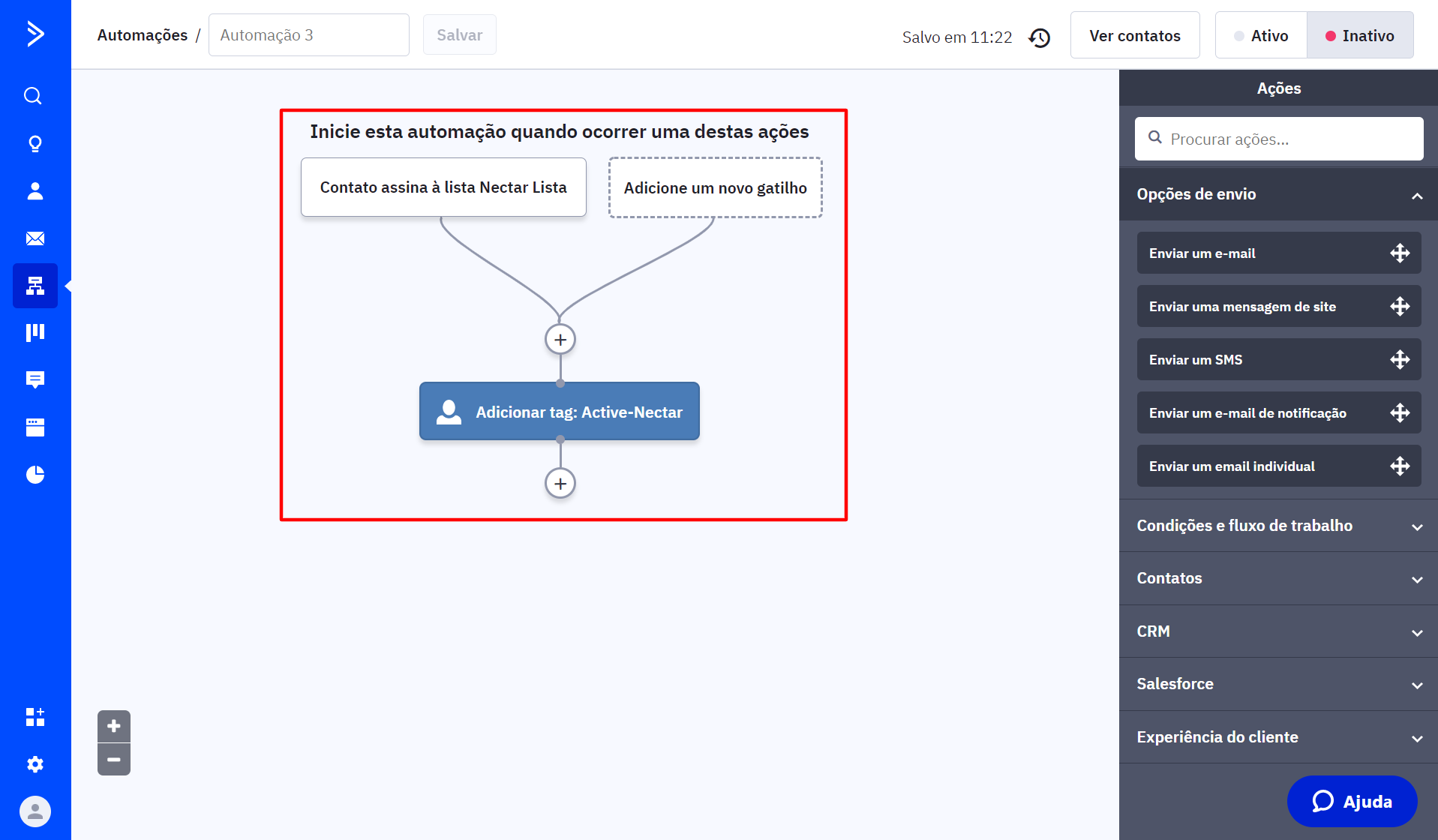Image resolution: width=1438 pixels, height=840 pixels.
Task: Select Enviar um email individual action
Action: coord(1279,466)
